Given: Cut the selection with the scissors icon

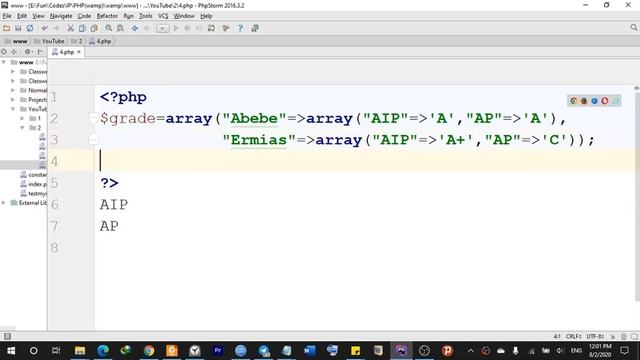Looking at the screenshot, I should tap(71, 28).
